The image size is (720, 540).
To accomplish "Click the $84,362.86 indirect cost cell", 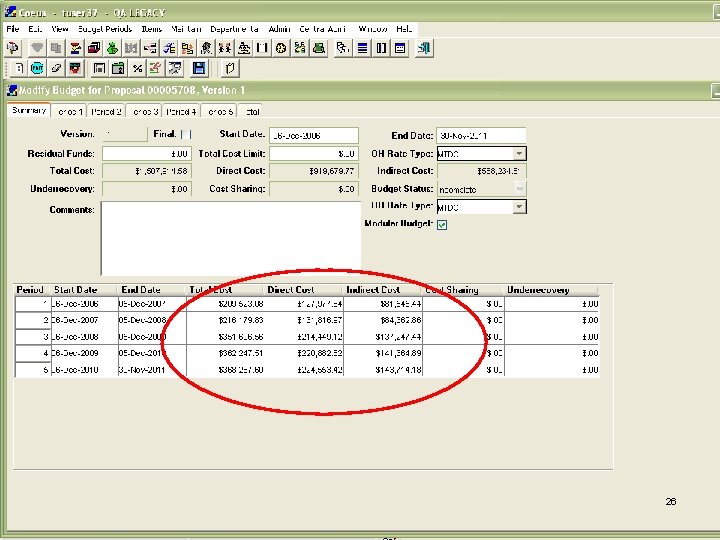I will click(x=383, y=320).
